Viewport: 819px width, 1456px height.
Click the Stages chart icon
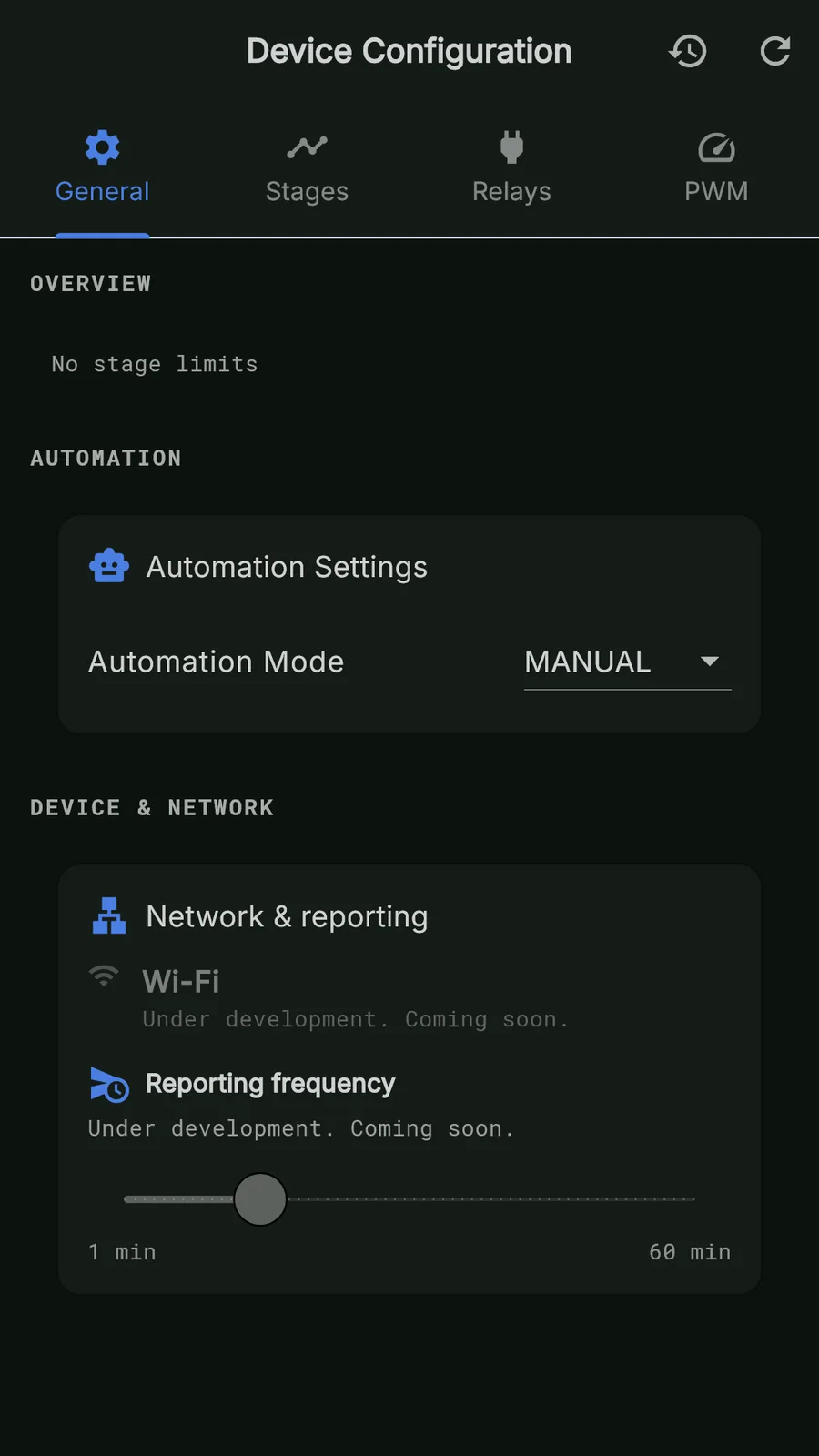(x=307, y=147)
